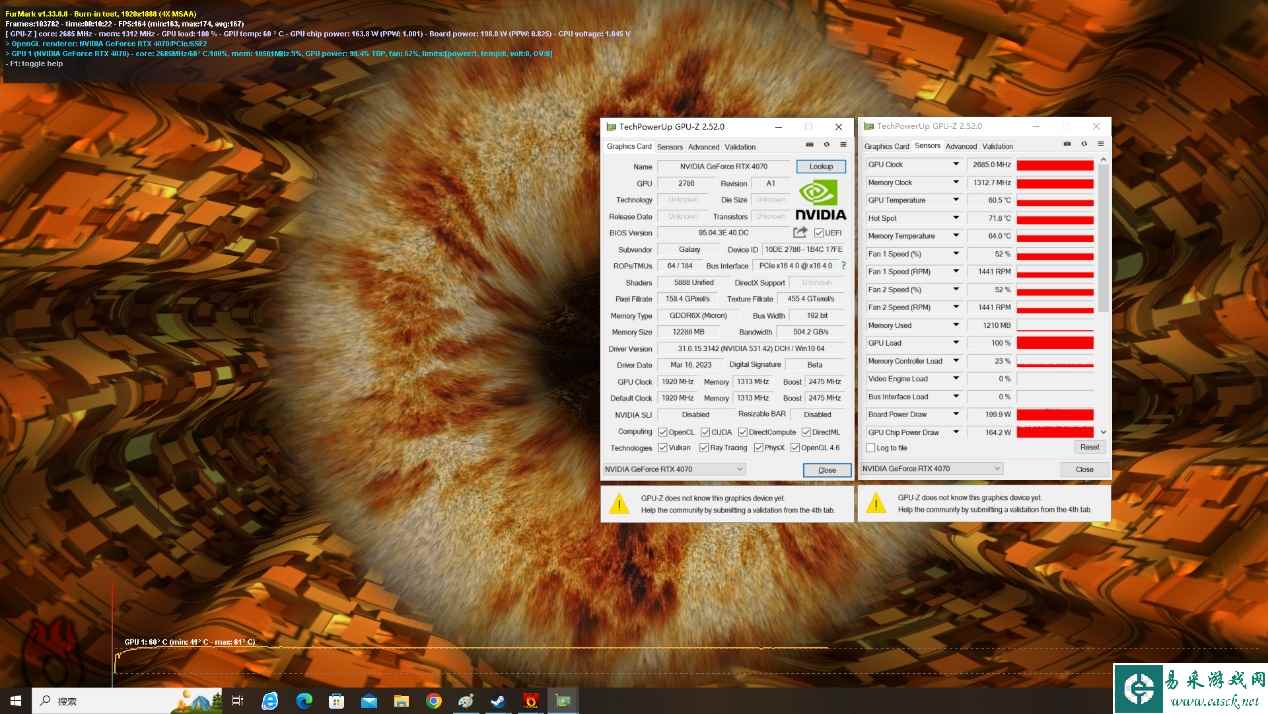1268x714 pixels.
Task: Click the GPU Load red history graph
Action: tap(1055, 343)
